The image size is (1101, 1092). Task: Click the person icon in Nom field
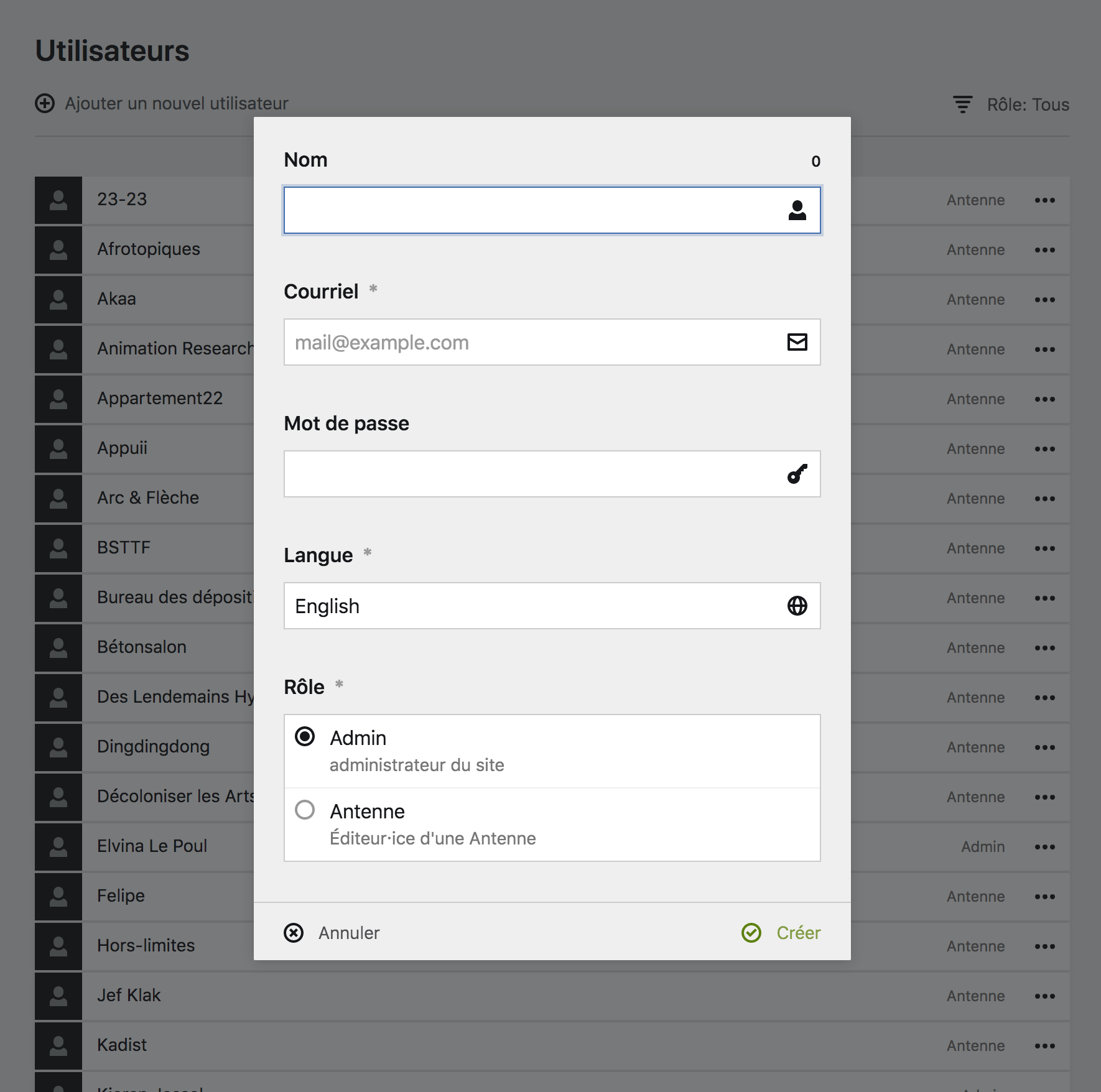797,211
